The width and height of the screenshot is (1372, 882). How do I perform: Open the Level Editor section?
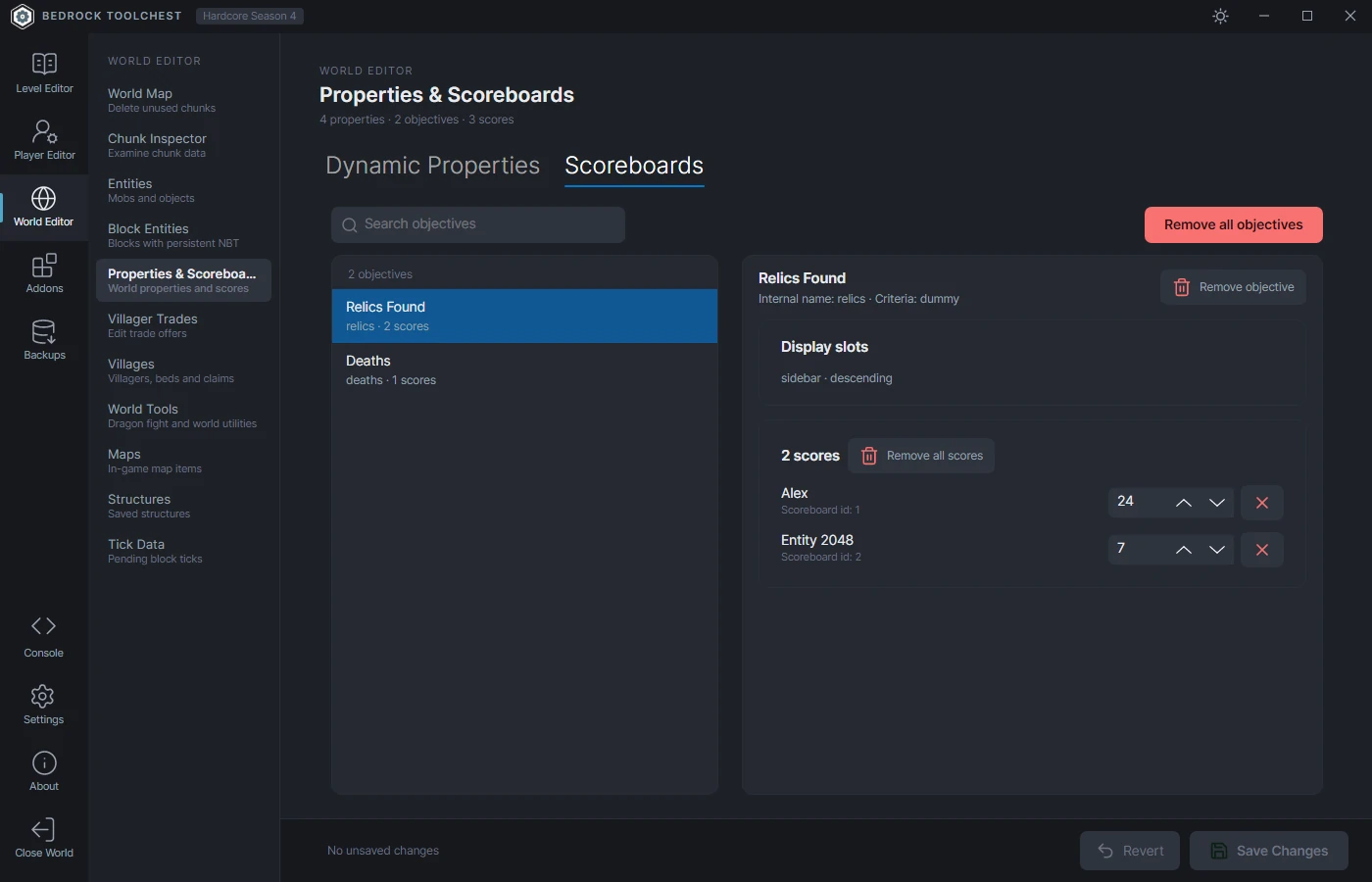coord(44,73)
